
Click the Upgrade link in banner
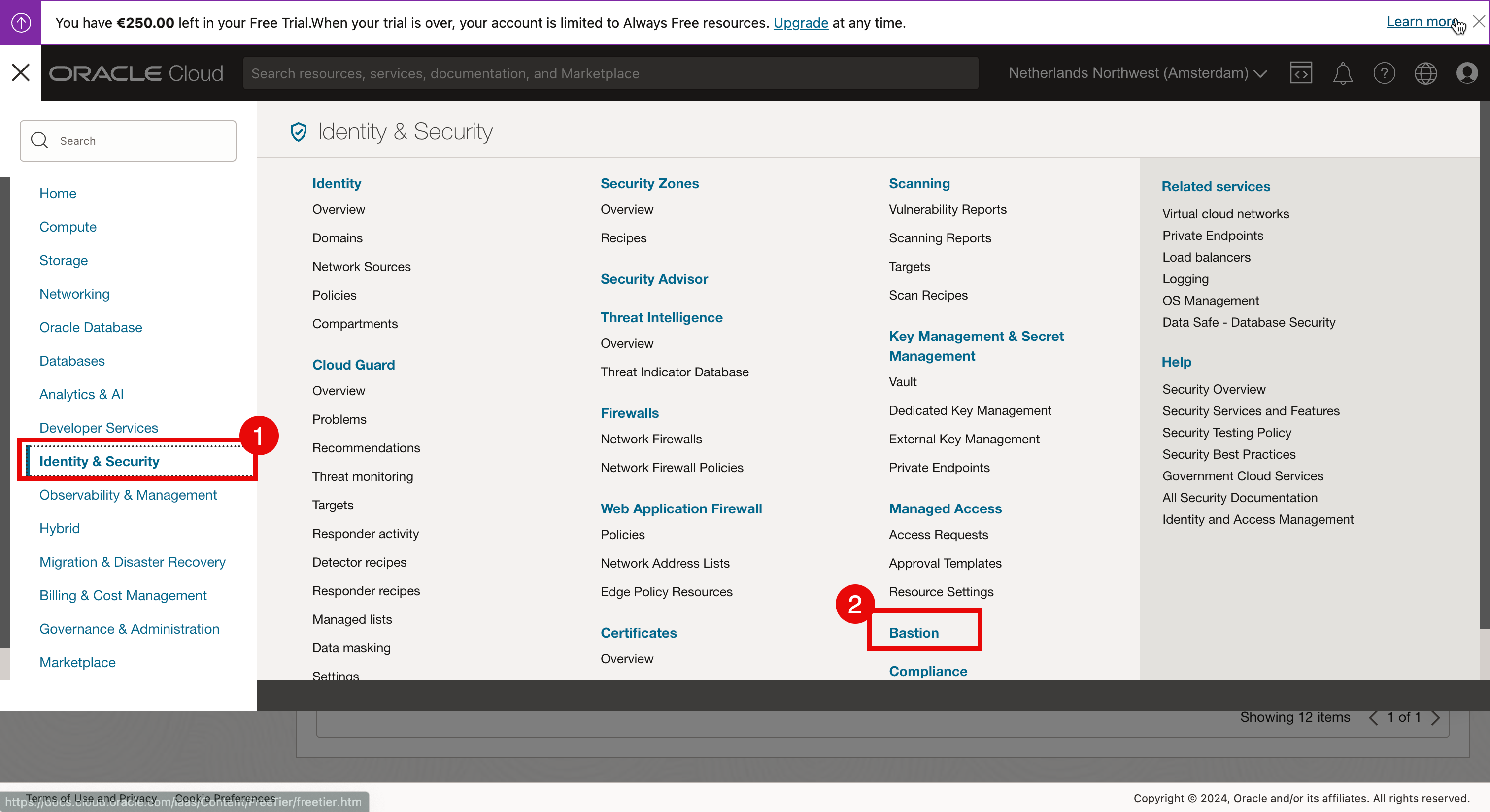coord(800,23)
